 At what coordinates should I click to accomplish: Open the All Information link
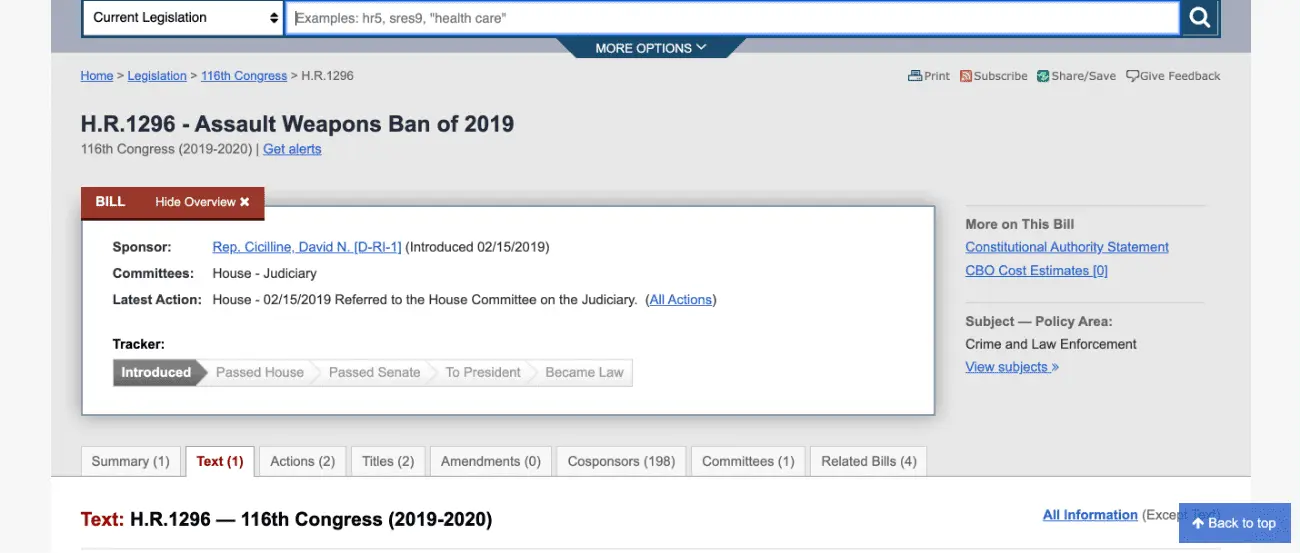pos(1090,515)
